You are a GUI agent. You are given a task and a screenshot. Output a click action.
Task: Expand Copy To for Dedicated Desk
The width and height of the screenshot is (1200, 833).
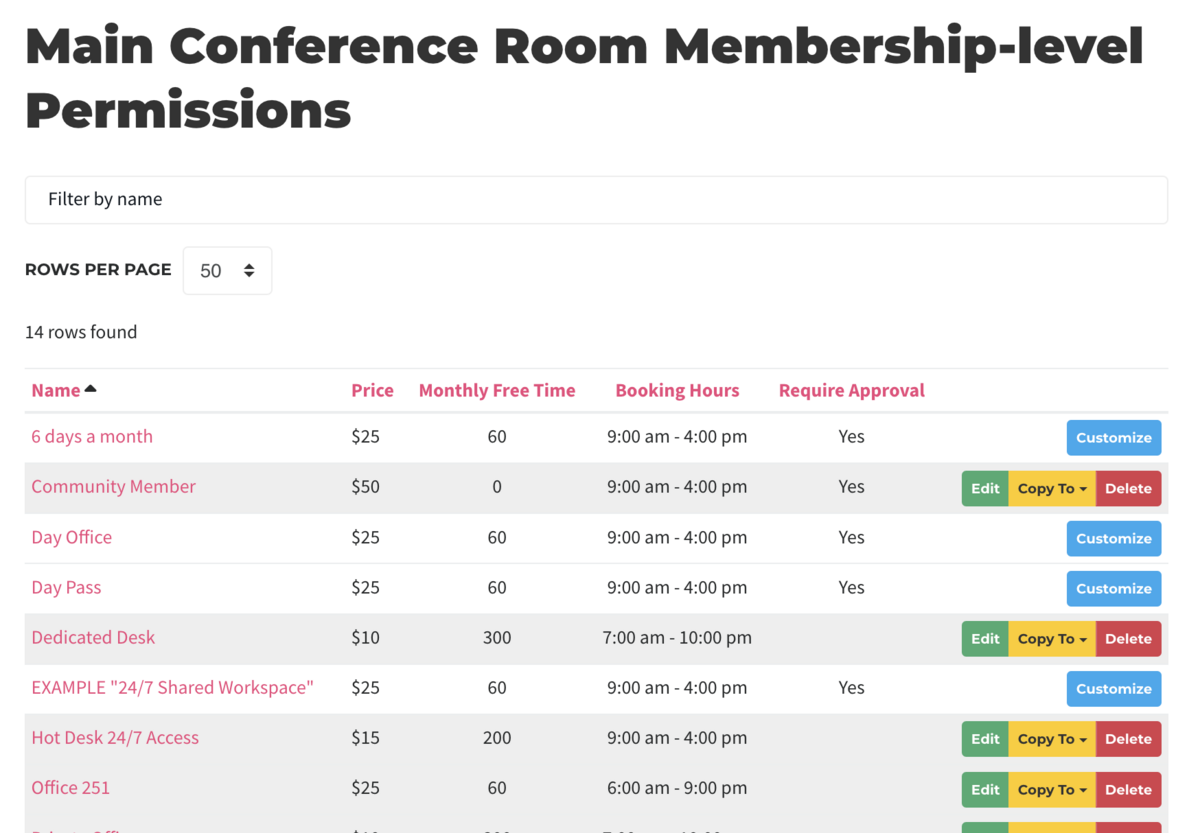1052,639
